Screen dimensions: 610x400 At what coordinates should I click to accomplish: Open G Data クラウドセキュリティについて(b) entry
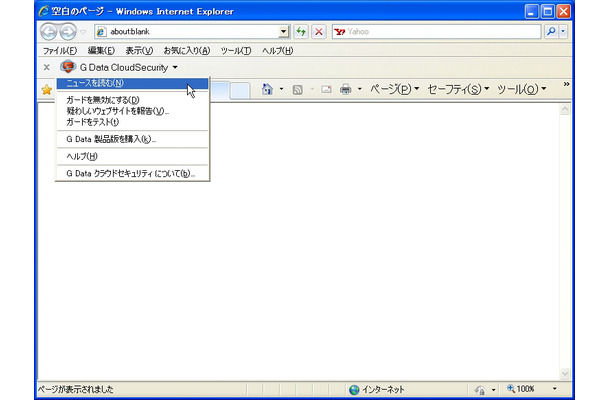[x=132, y=173]
